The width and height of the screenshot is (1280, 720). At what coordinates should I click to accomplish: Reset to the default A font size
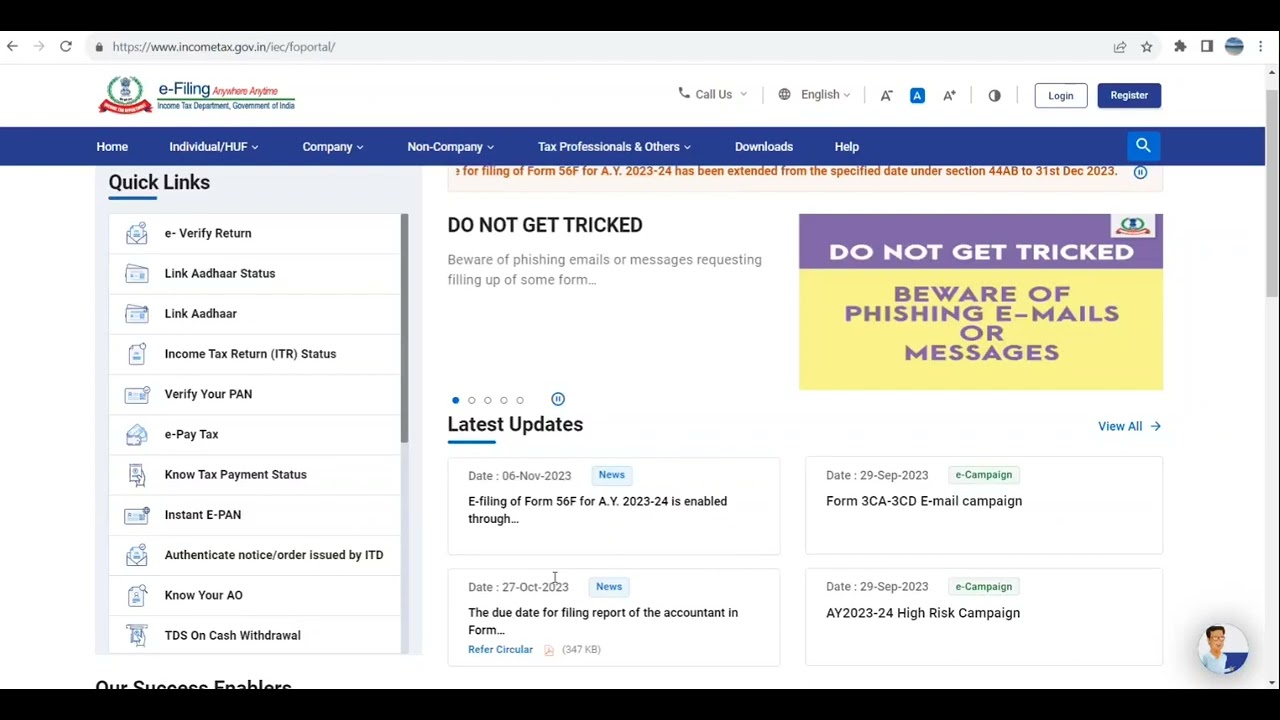917,95
